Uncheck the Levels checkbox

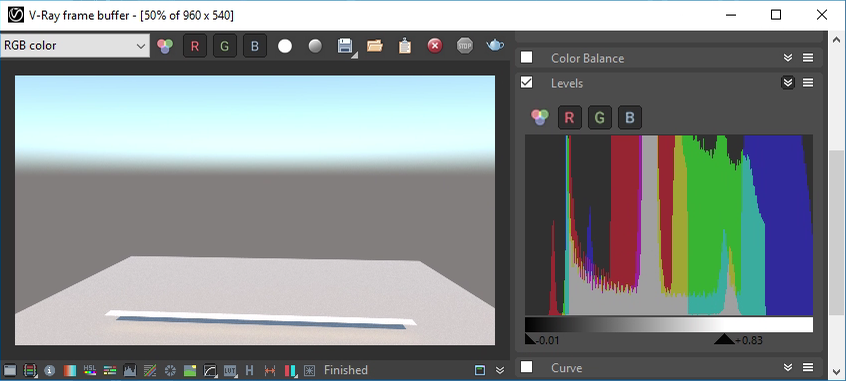coord(526,82)
